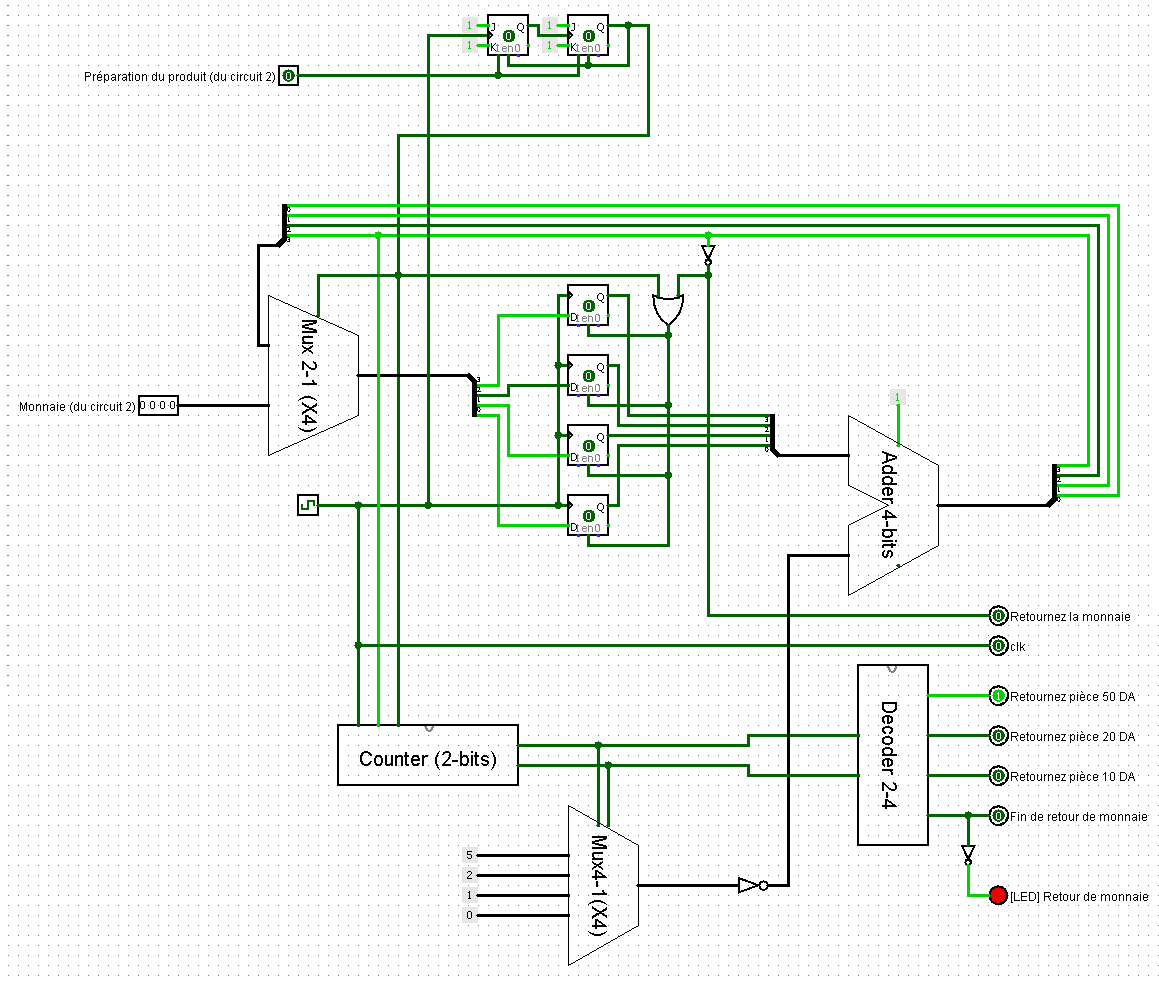Select the Mux 2-1 (X4) block
This screenshot has height=985, width=1159.
[313, 375]
